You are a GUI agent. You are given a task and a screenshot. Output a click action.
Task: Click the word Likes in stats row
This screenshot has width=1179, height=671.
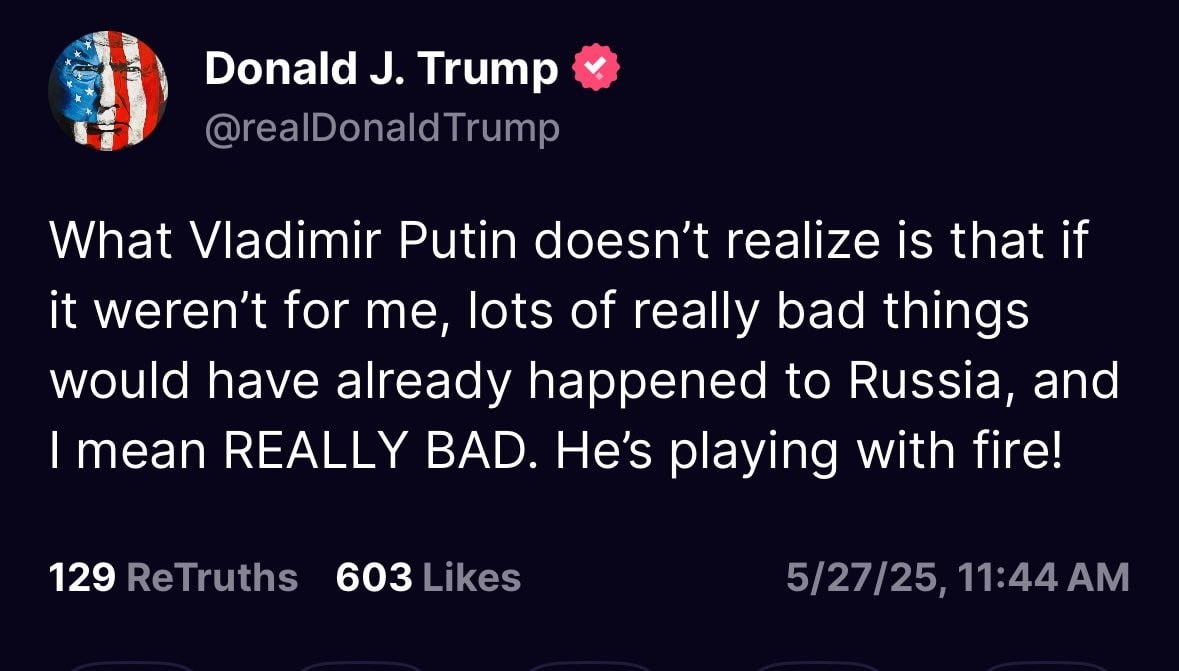(x=472, y=578)
